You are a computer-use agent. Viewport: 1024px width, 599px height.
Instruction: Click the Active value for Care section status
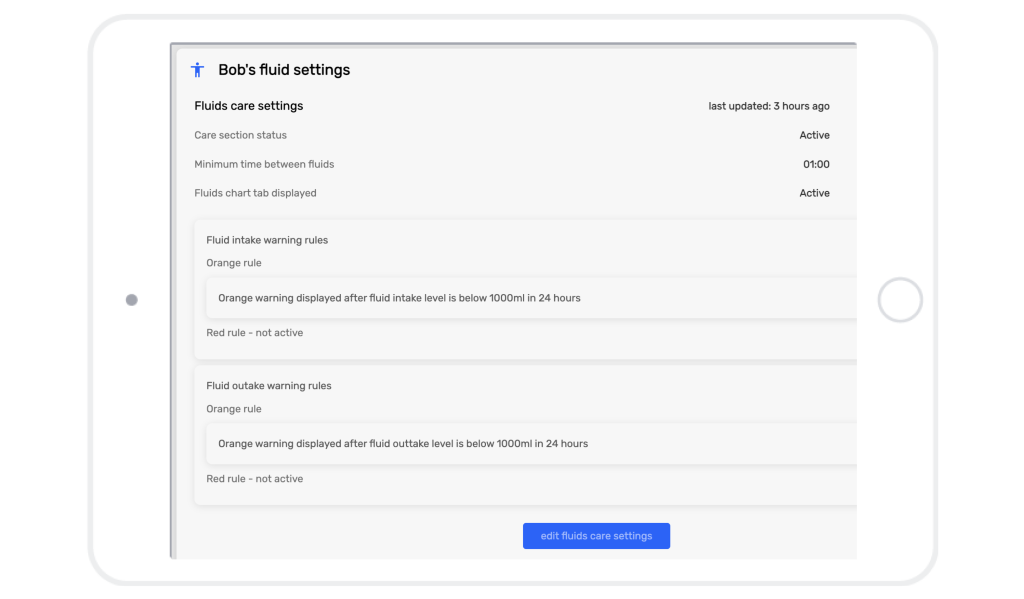[x=814, y=135]
